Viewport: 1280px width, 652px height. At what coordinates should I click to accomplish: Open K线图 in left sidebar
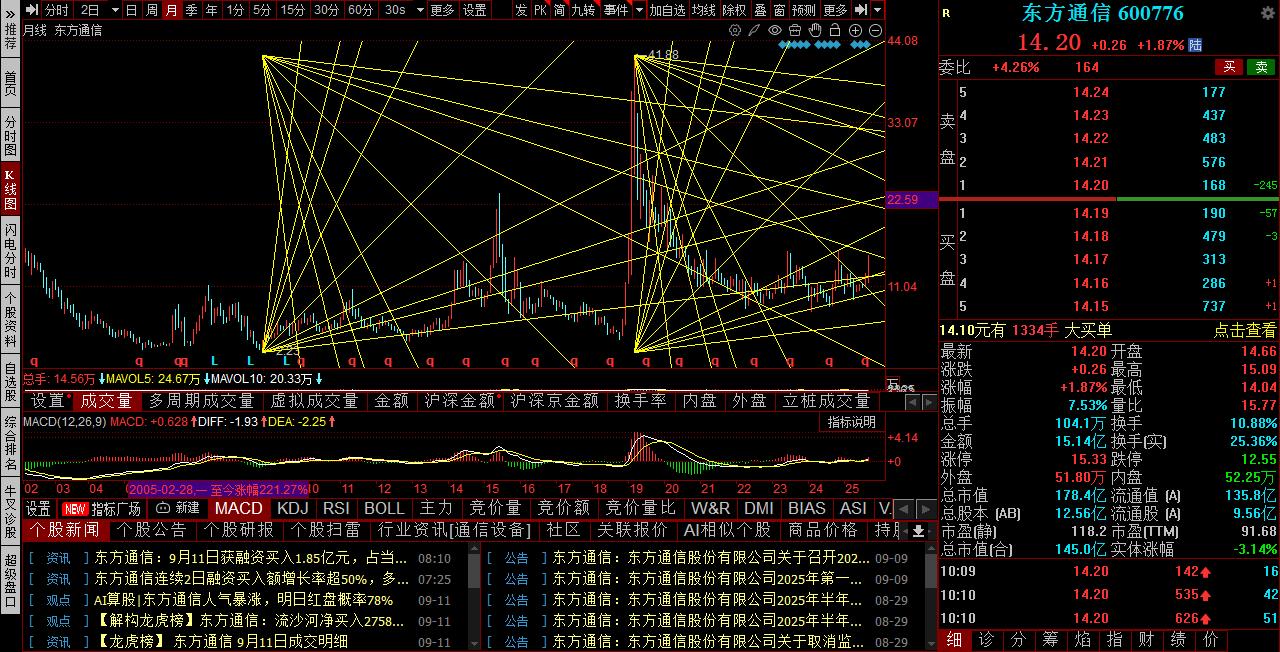(x=10, y=190)
